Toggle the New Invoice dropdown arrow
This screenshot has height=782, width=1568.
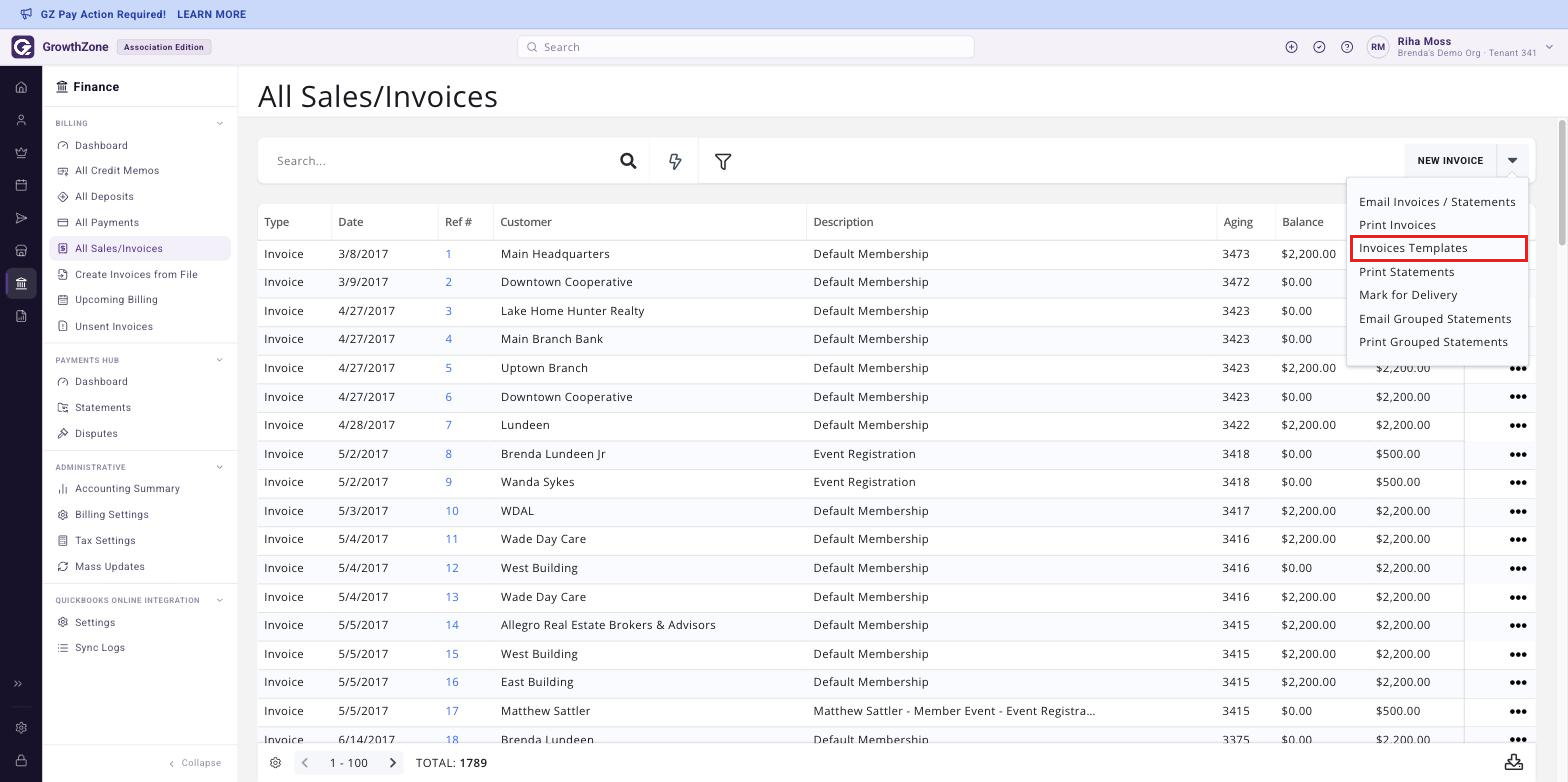coord(1512,161)
